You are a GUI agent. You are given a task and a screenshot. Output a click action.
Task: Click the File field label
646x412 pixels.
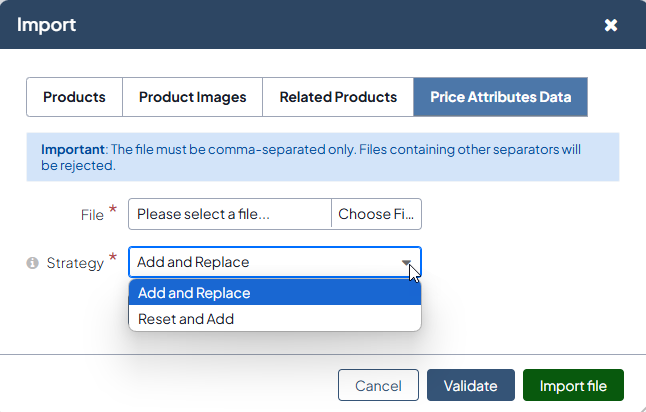(92, 214)
